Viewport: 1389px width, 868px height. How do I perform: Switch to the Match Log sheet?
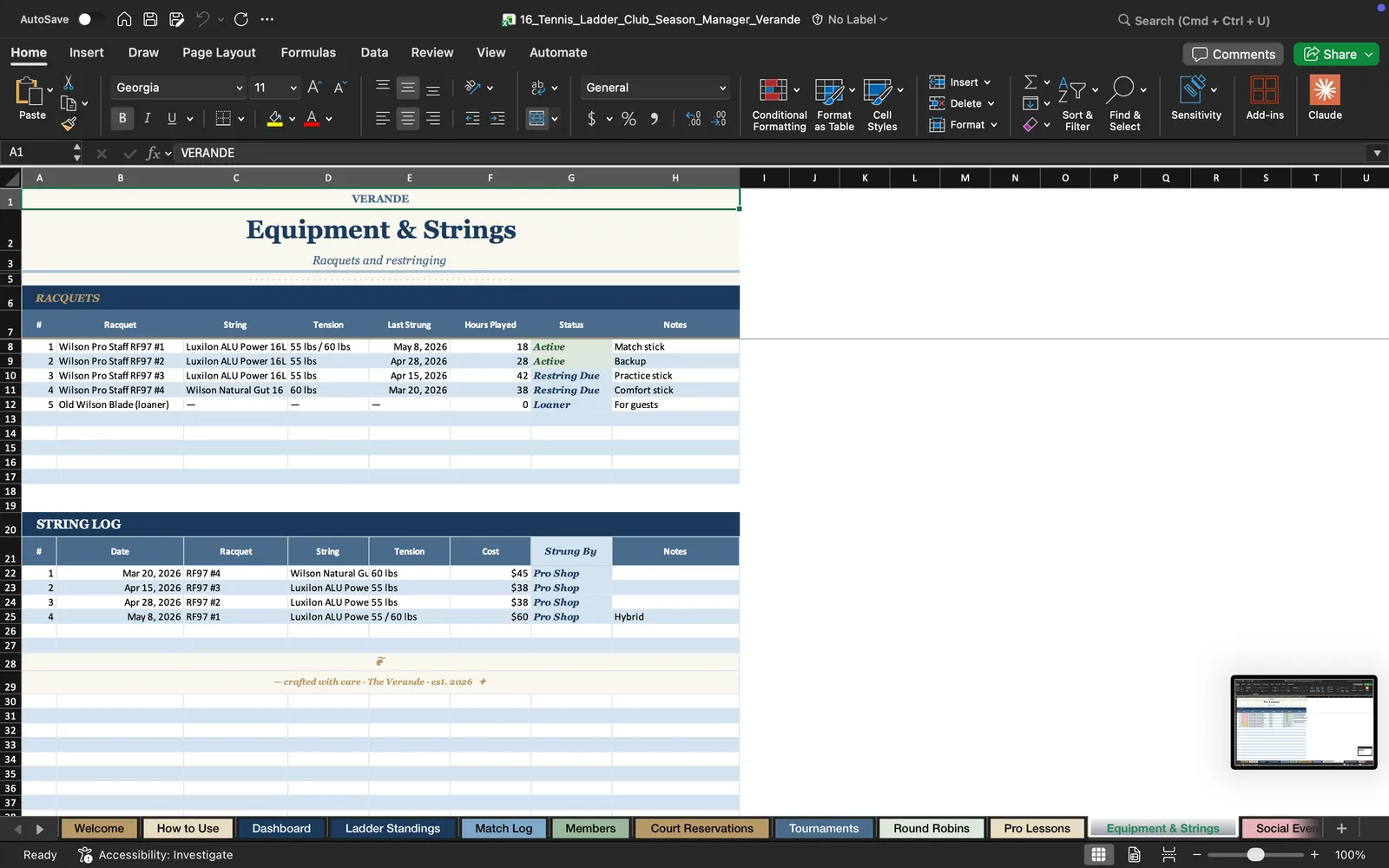click(x=504, y=829)
